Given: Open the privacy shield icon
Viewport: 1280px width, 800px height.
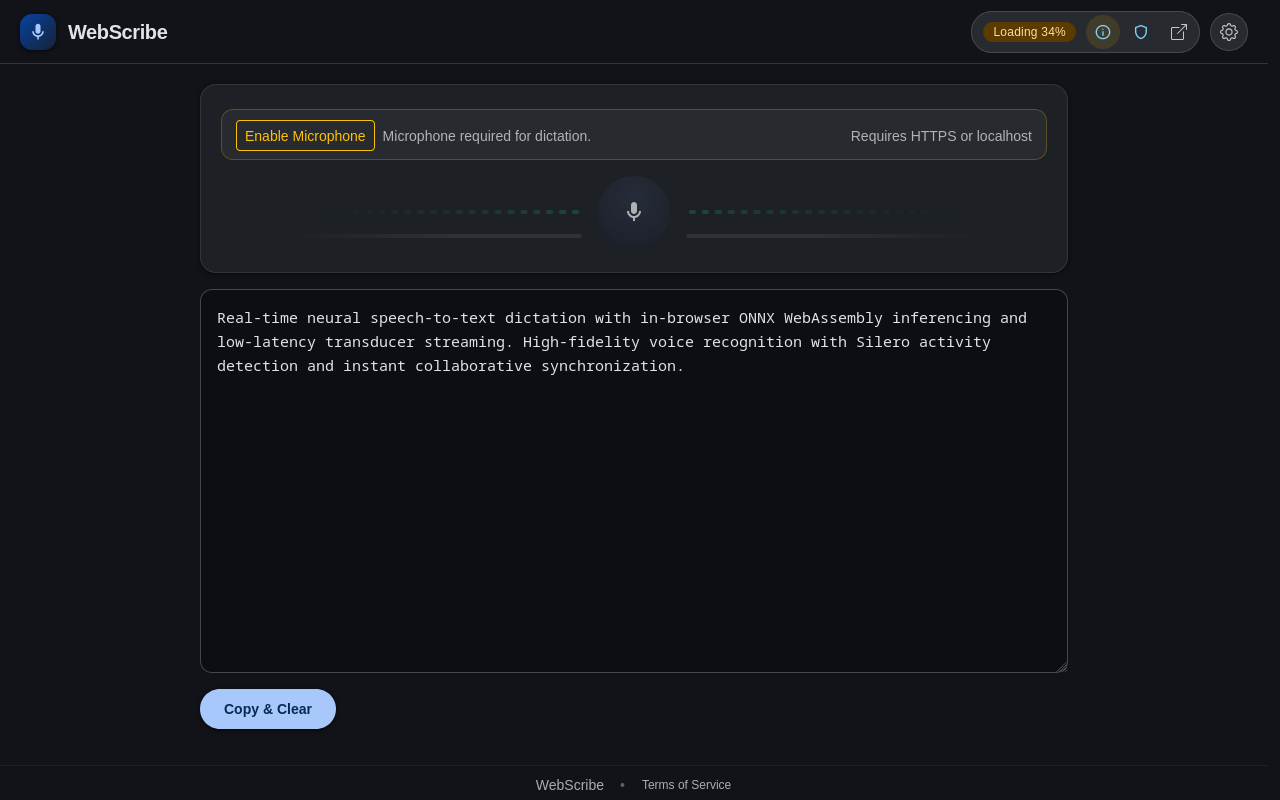Looking at the screenshot, I should click(1141, 32).
